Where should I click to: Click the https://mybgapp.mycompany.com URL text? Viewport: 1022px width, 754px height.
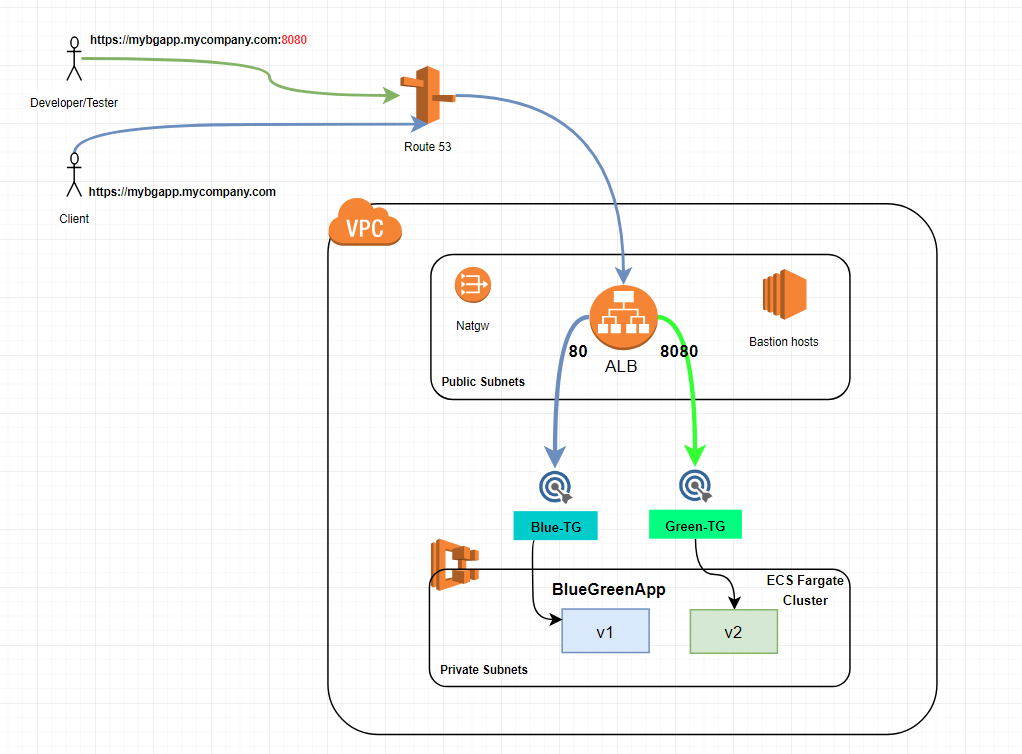183,191
